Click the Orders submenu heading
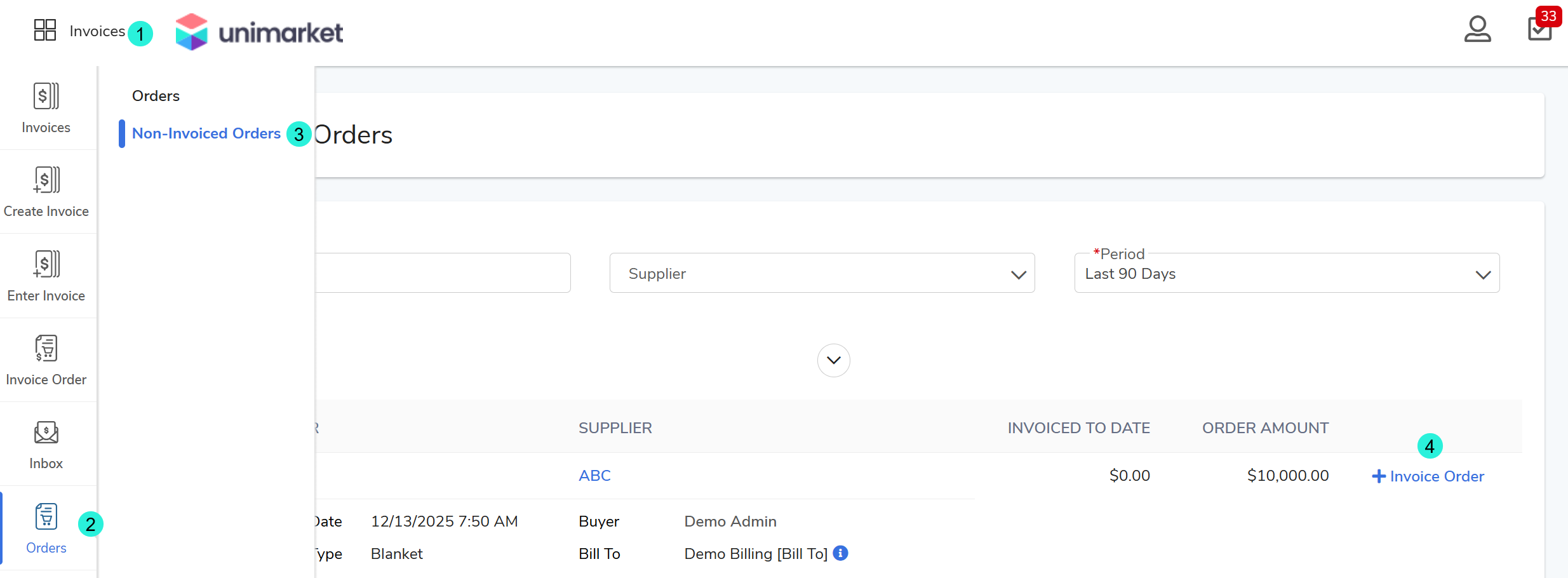 [156, 96]
